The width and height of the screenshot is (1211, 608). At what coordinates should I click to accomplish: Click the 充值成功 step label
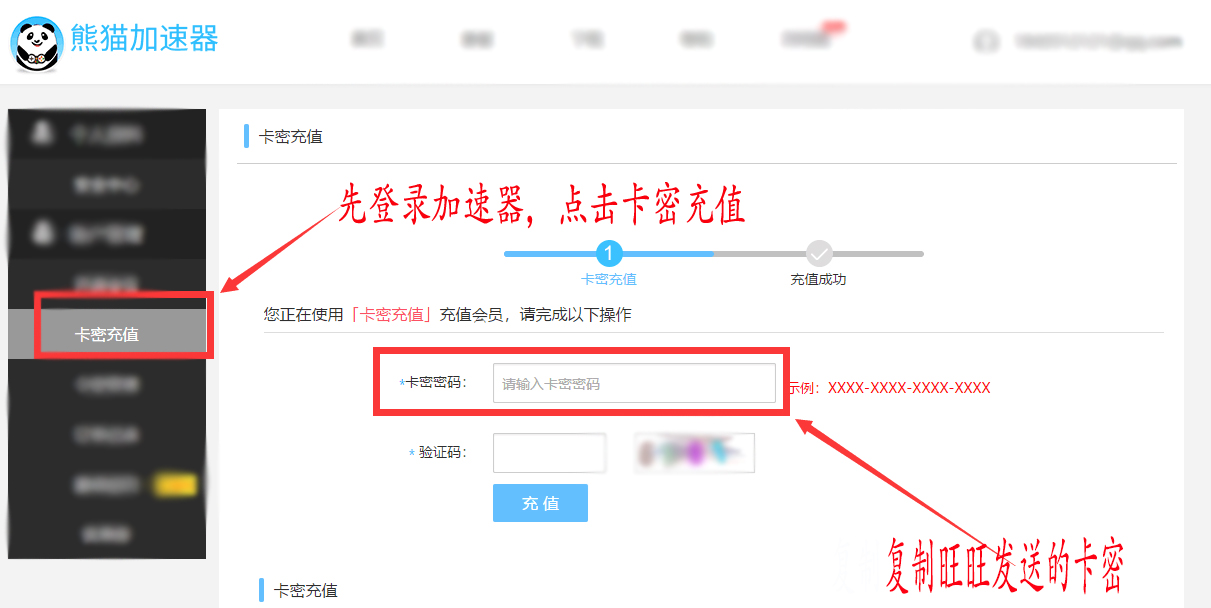pyautogui.click(x=818, y=280)
